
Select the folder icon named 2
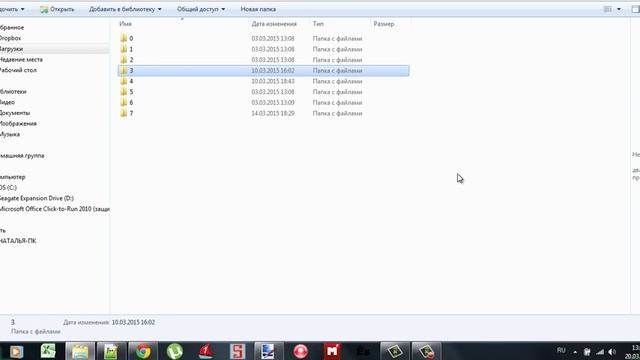click(124, 60)
